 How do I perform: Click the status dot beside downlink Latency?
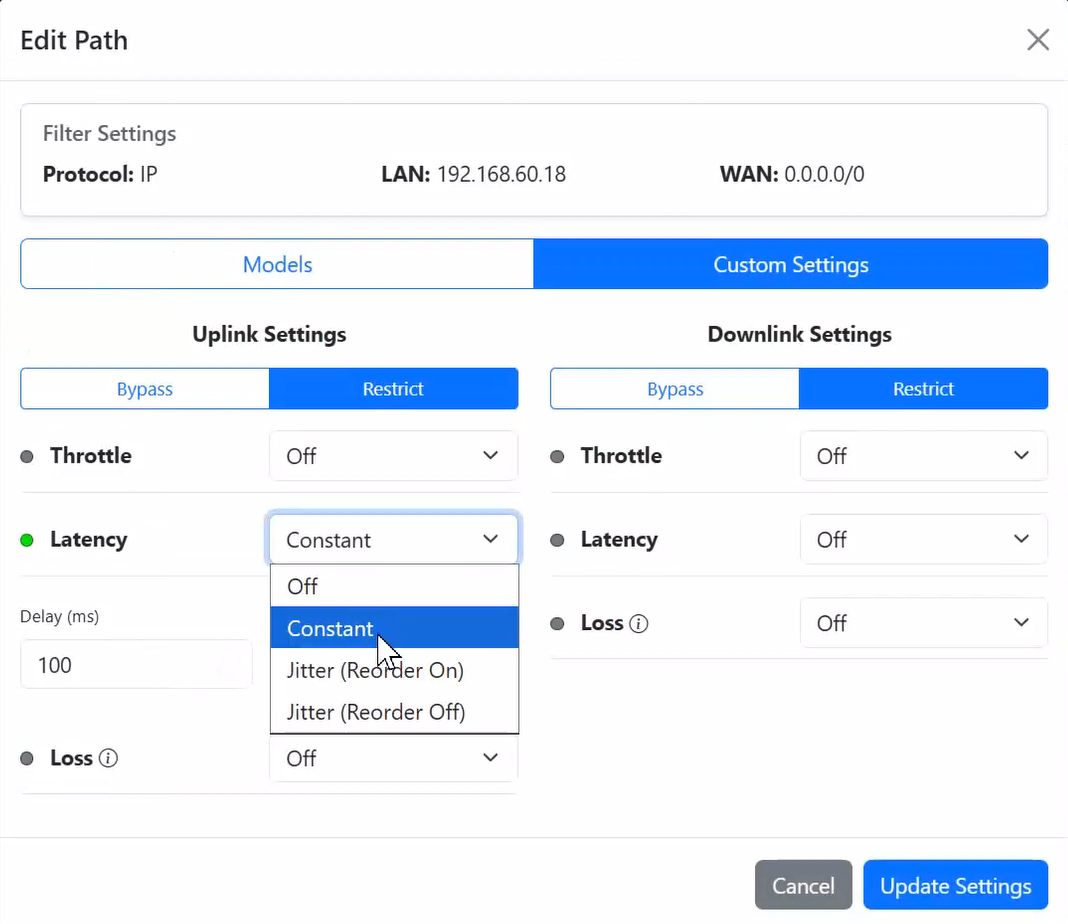pos(558,539)
